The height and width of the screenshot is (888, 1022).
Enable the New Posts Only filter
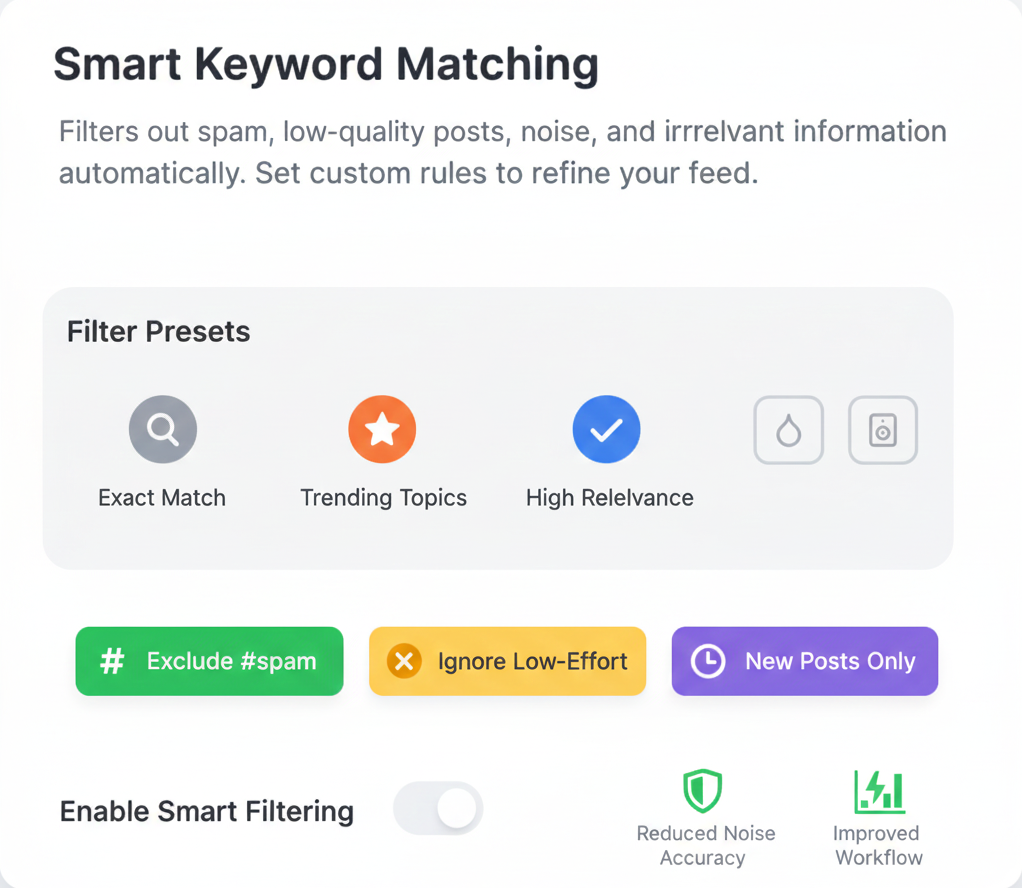tap(804, 660)
